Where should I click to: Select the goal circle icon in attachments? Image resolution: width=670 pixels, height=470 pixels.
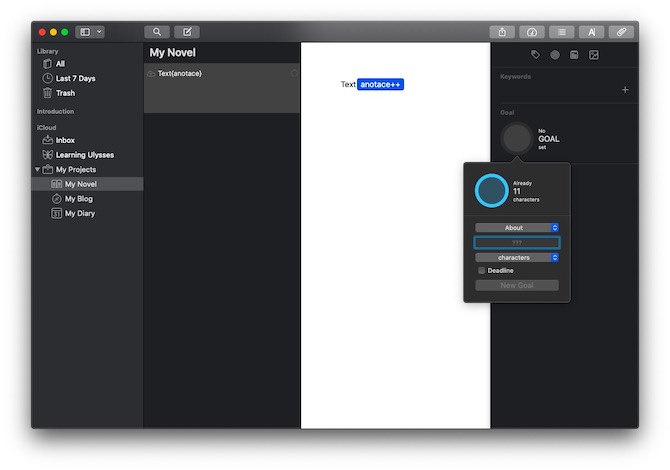click(555, 55)
